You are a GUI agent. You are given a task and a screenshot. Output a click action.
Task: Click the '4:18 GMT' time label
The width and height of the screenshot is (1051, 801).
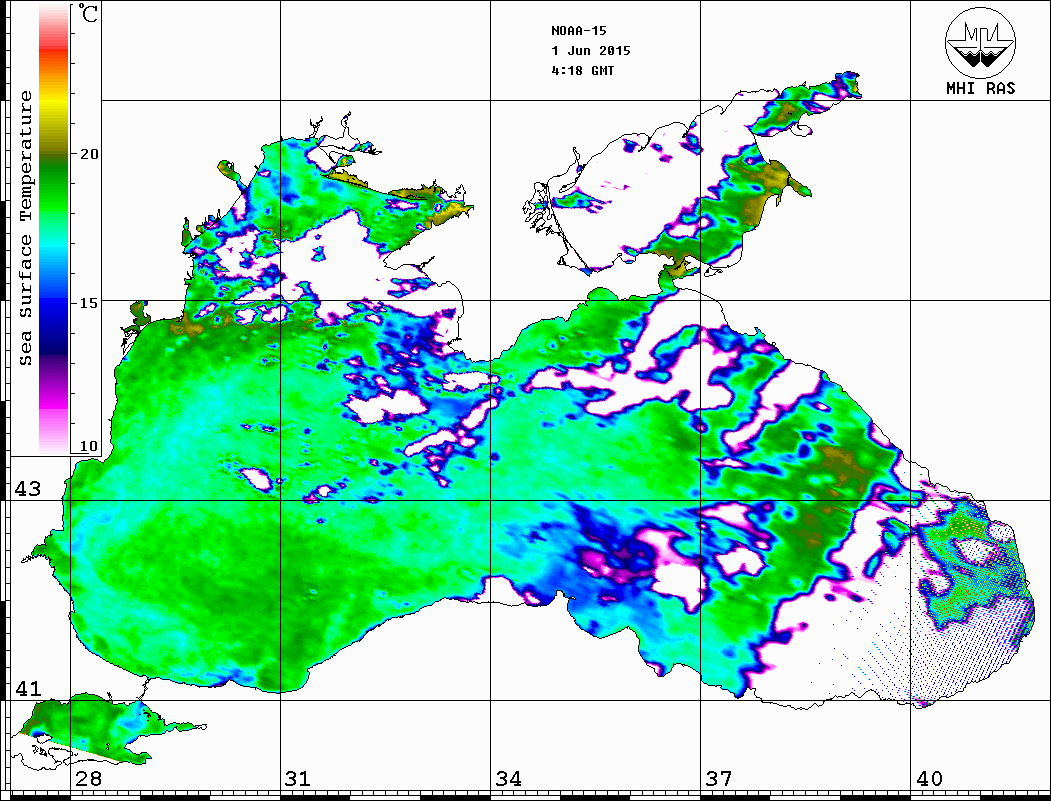[x=582, y=70]
